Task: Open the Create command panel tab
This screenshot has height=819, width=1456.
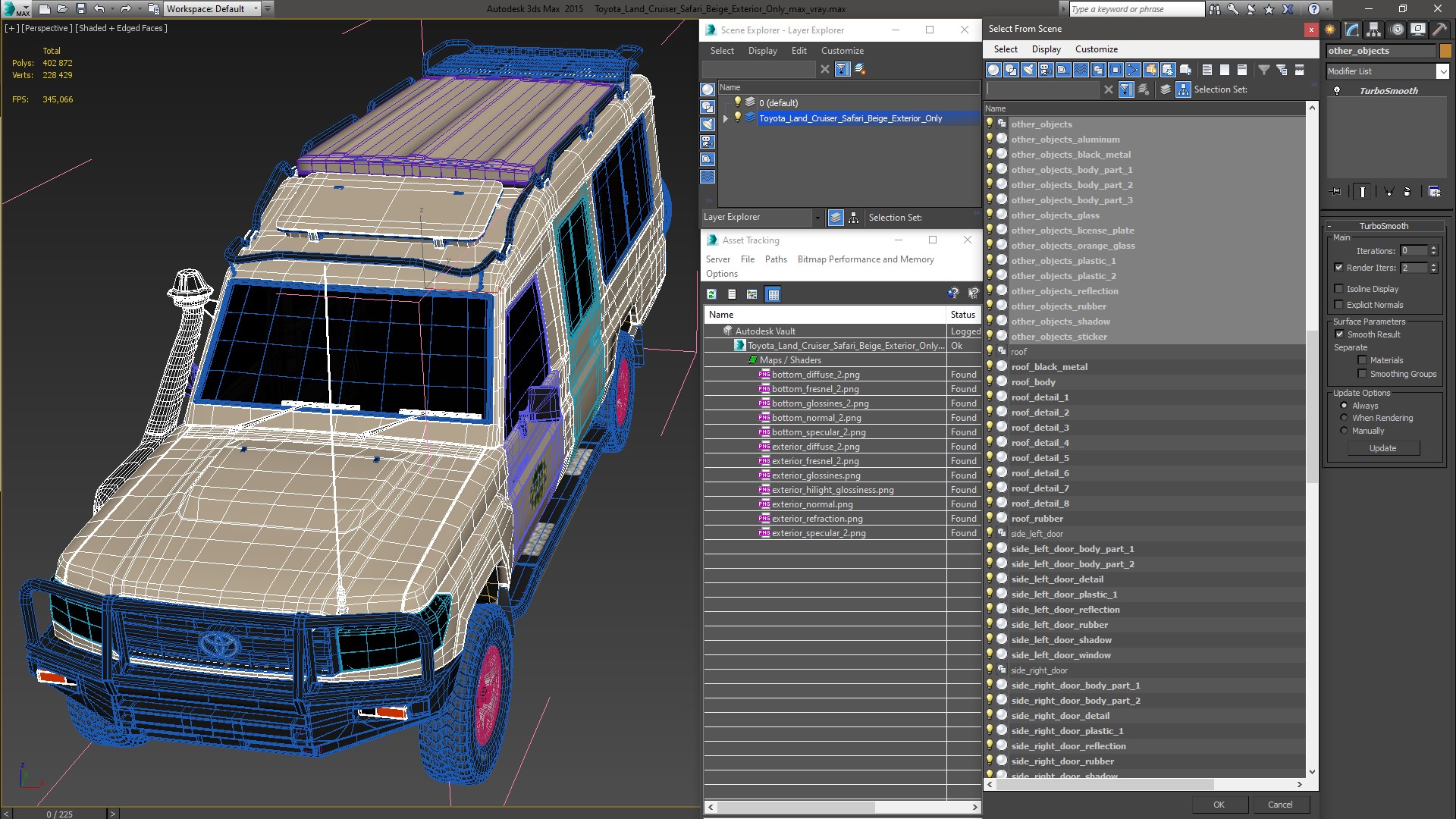Action: click(1330, 30)
